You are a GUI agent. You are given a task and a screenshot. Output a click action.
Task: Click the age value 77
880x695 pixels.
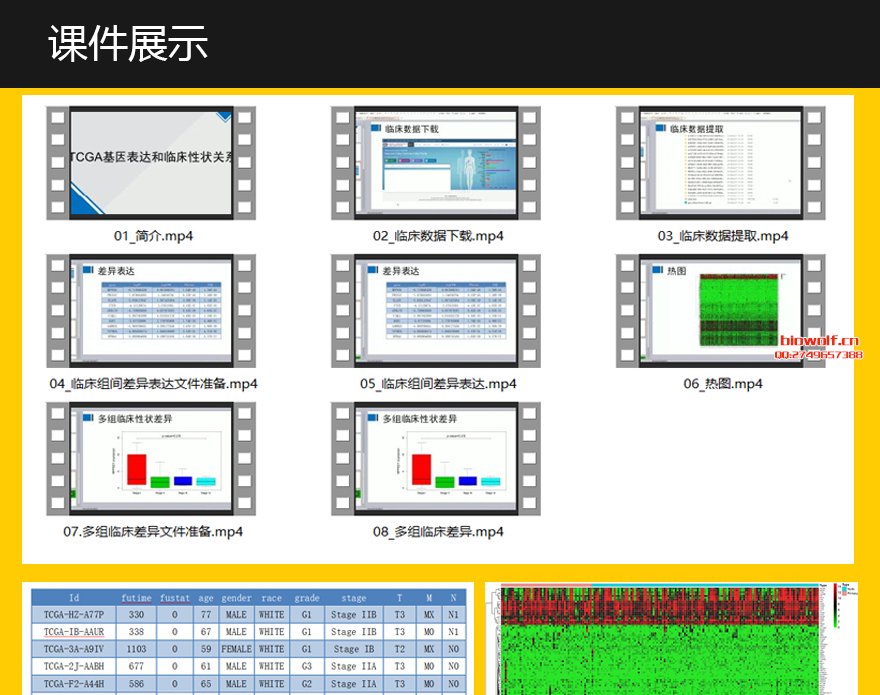click(206, 615)
